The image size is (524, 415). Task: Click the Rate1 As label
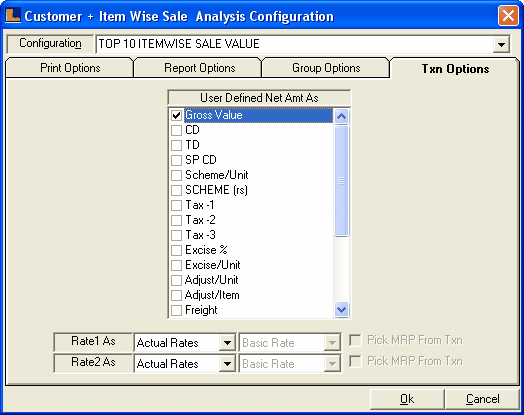93,341
